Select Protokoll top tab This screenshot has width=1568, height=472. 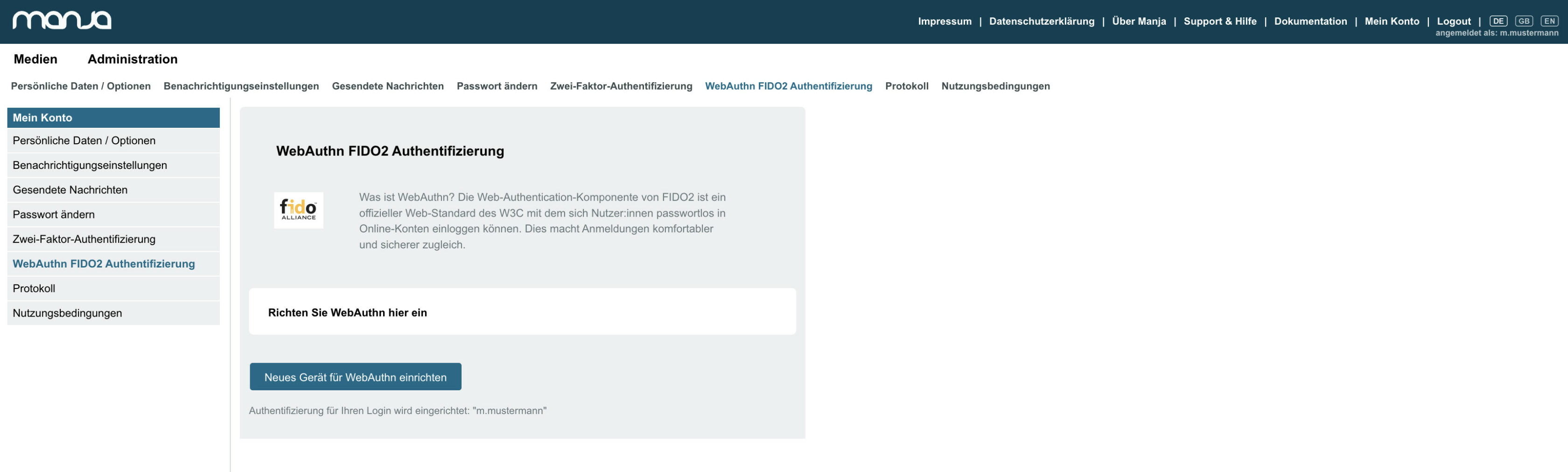click(x=906, y=86)
